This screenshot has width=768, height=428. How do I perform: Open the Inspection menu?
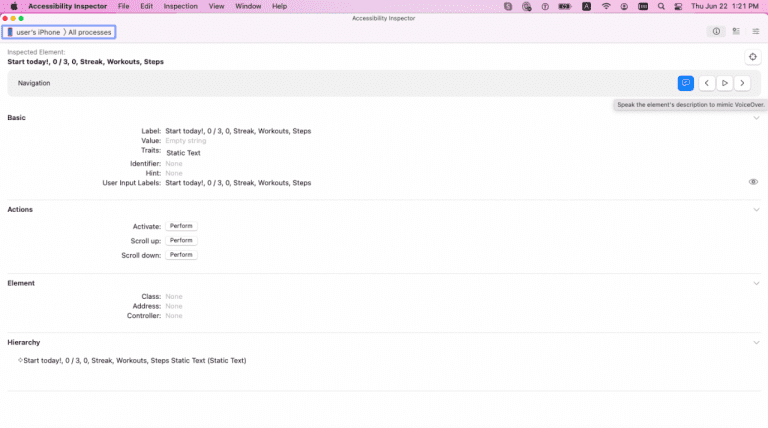click(180, 6)
